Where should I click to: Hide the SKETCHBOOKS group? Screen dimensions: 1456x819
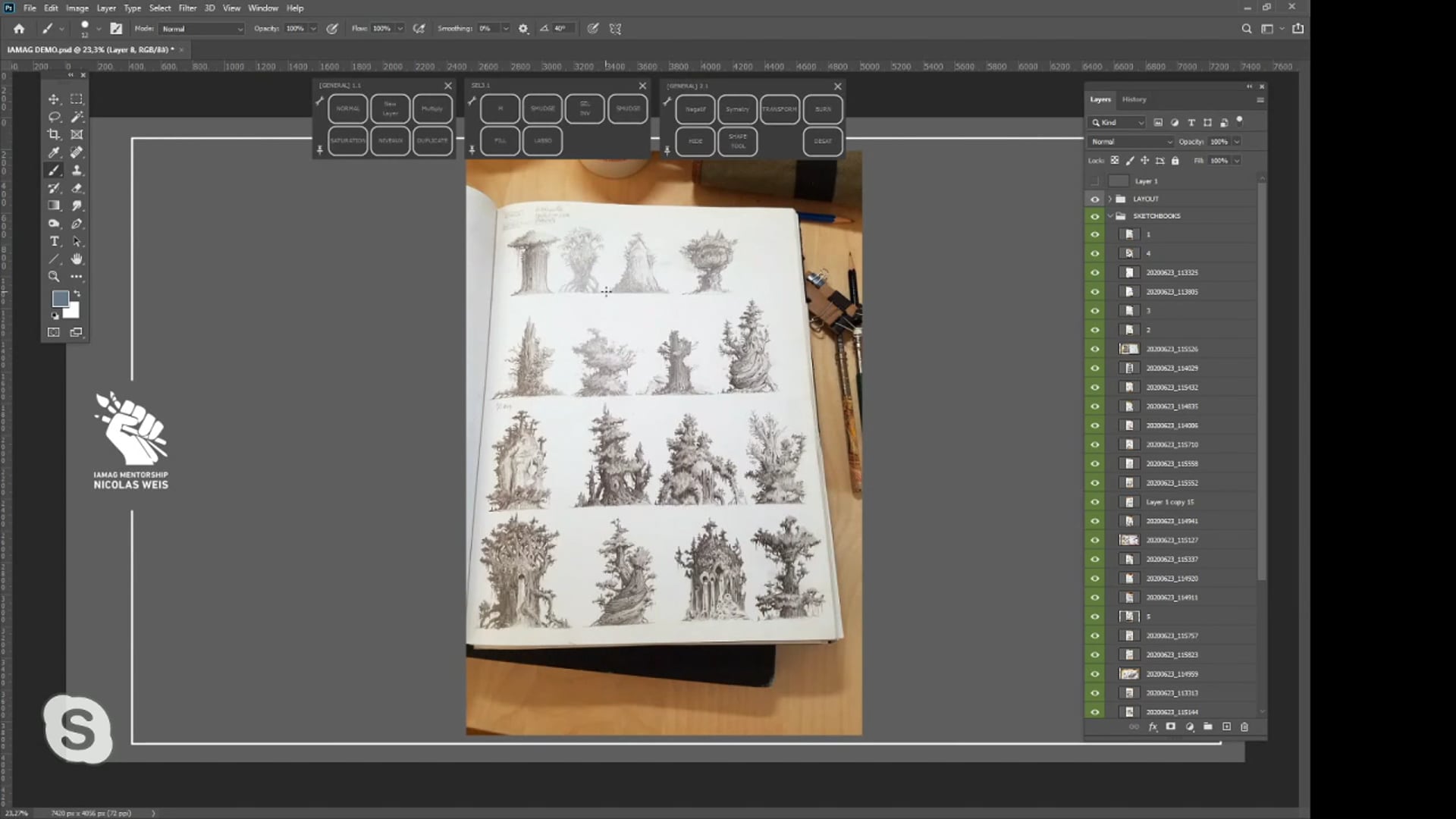click(1094, 216)
